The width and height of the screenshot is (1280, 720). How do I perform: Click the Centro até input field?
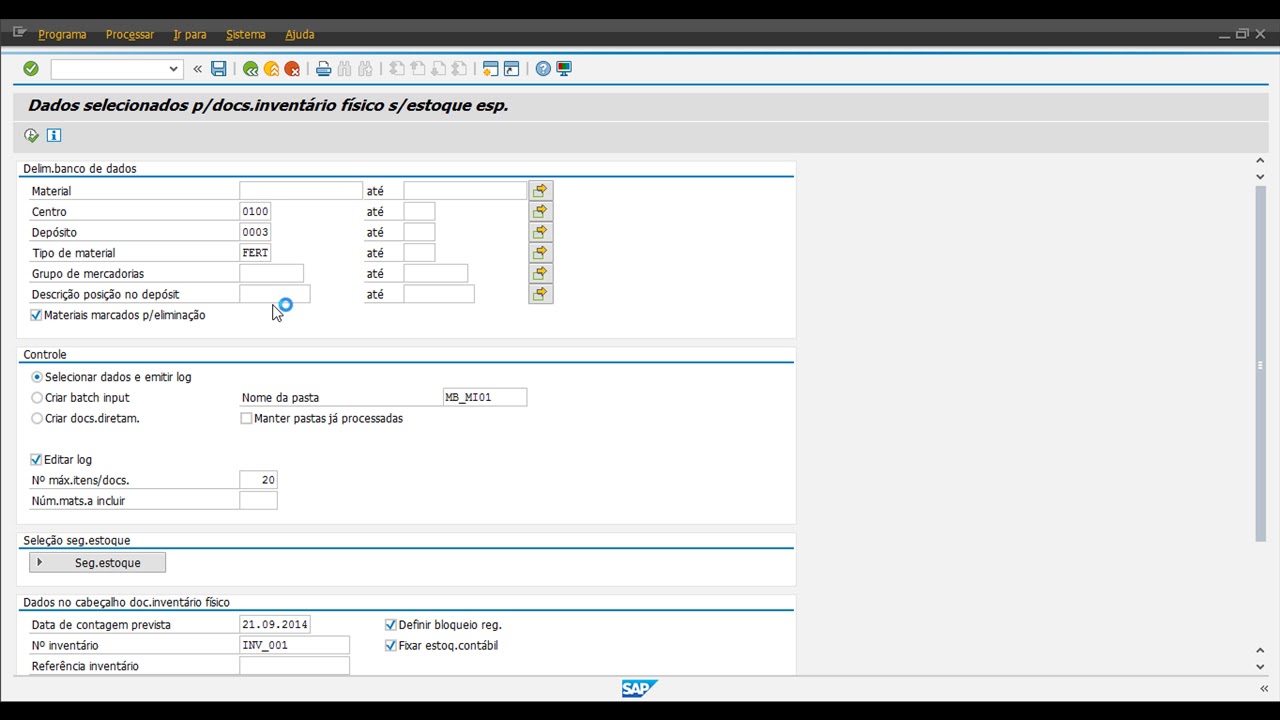pyautogui.click(x=419, y=211)
